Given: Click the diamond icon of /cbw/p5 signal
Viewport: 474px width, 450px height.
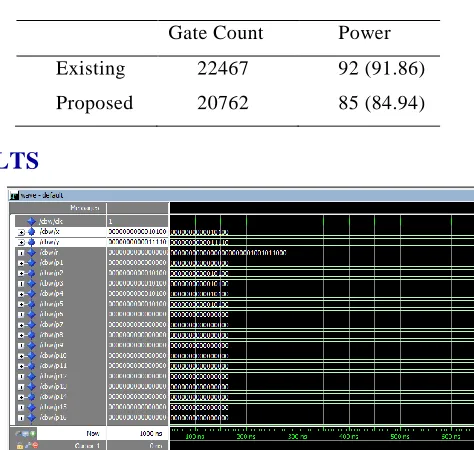Looking at the screenshot, I should (x=31, y=304).
